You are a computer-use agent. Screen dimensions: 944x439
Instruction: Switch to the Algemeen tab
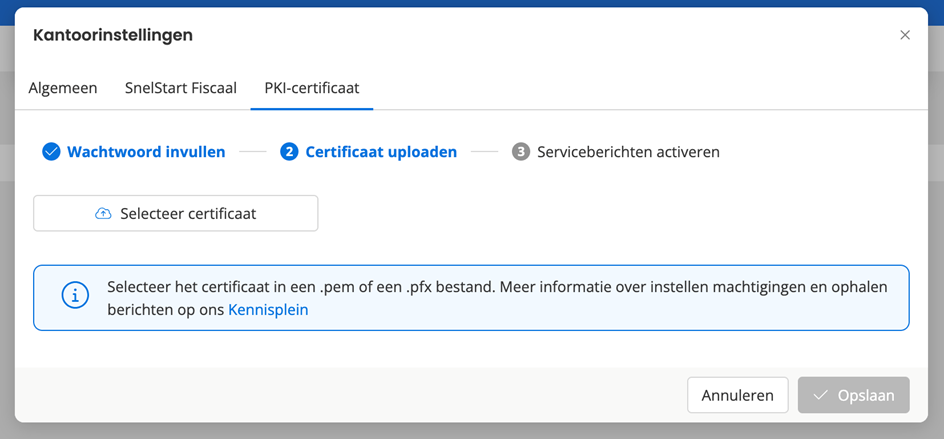pos(63,88)
